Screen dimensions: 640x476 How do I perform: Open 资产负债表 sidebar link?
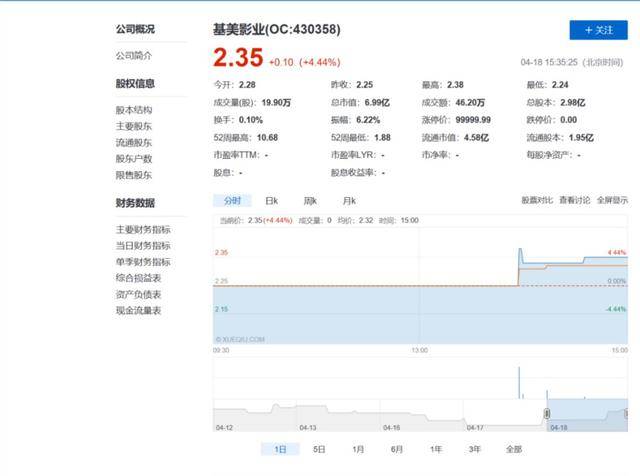138,294
